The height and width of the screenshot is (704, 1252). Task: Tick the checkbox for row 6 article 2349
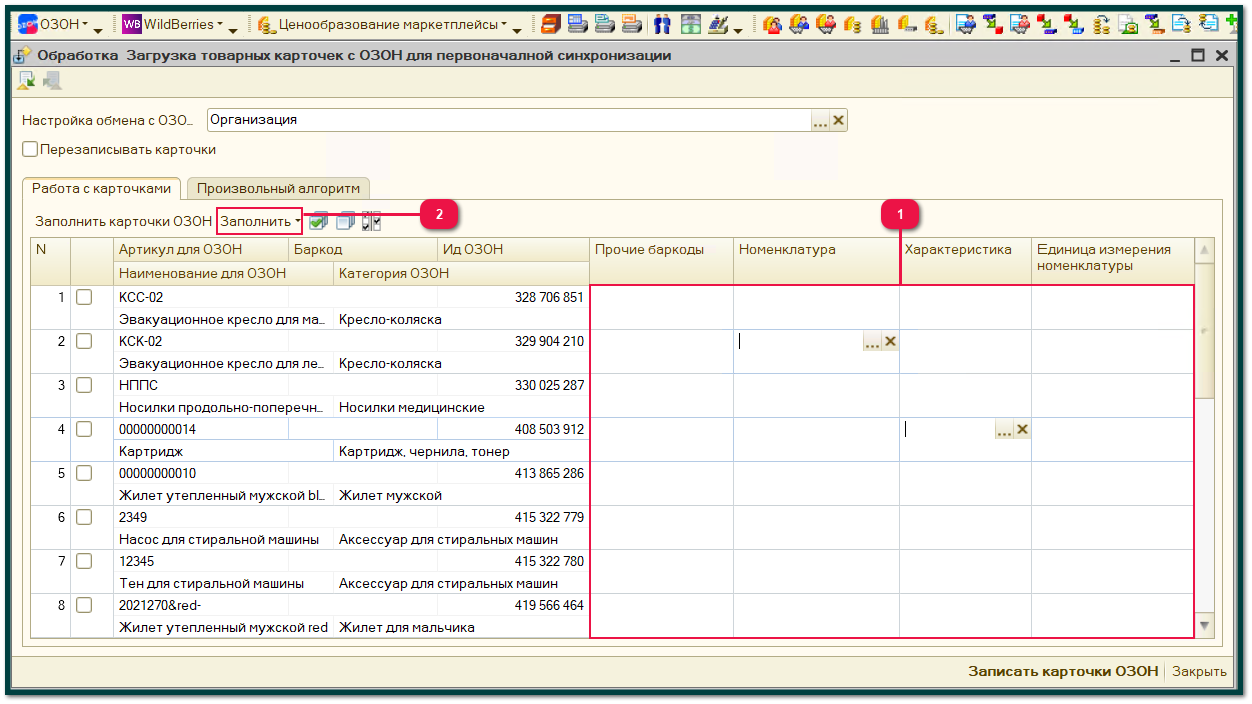click(84, 517)
